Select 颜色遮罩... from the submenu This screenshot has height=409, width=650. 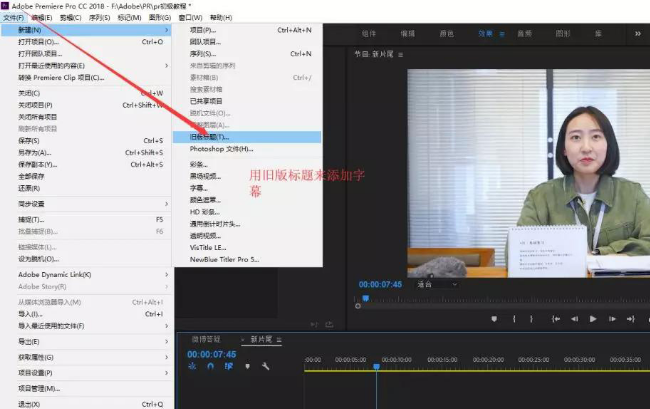(x=247, y=200)
